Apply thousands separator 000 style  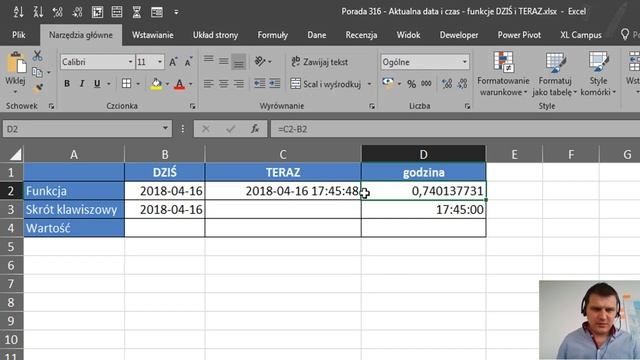coord(426,84)
